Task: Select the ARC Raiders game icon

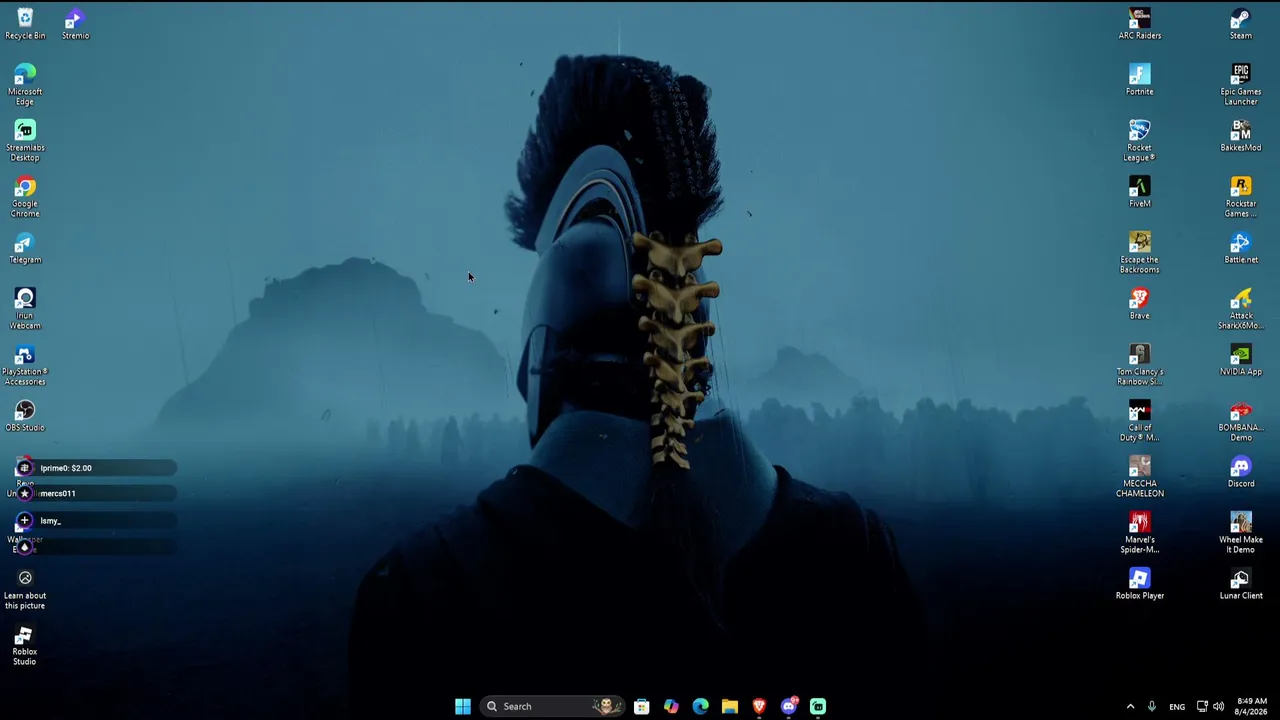Action: click(x=1140, y=24)
